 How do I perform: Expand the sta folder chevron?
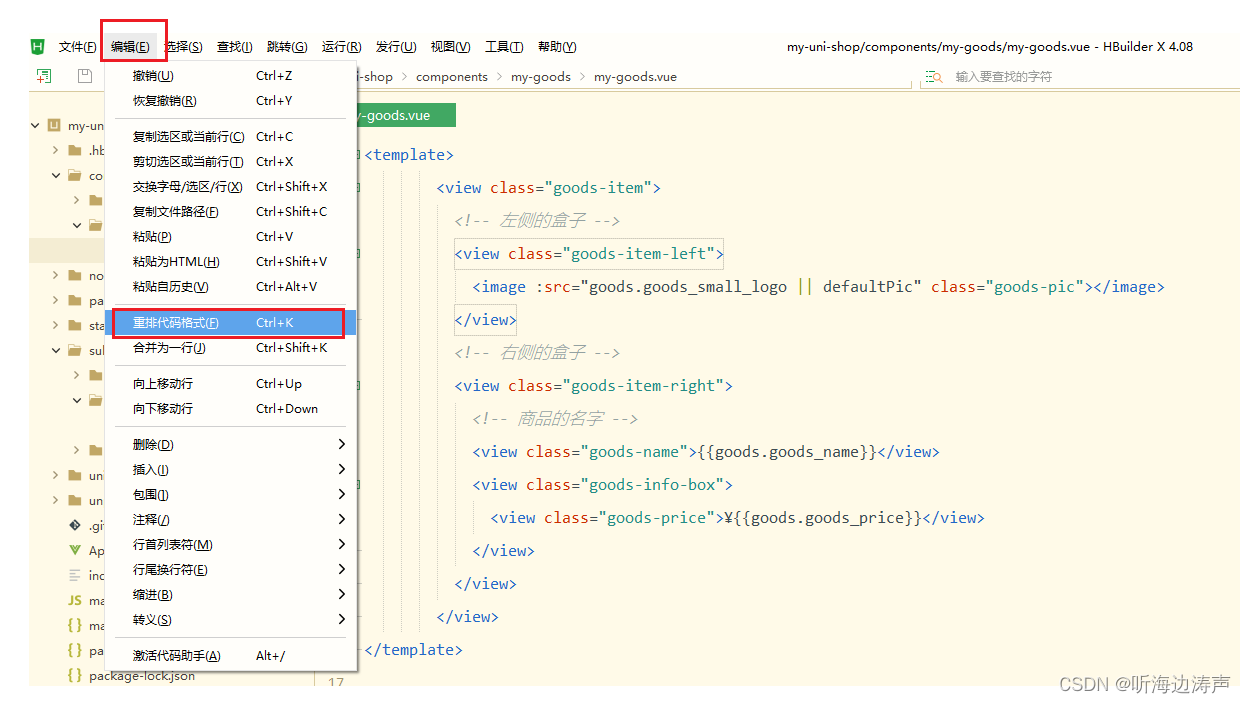point(56,325)
